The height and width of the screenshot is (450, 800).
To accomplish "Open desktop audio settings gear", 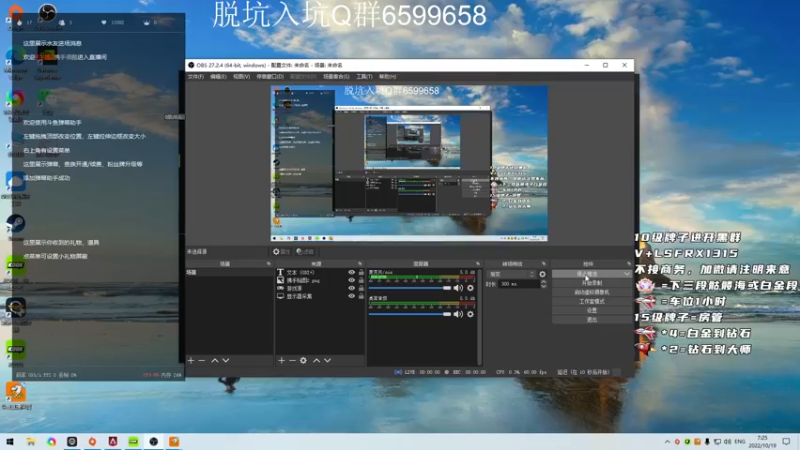I will (x=470, y=314).
